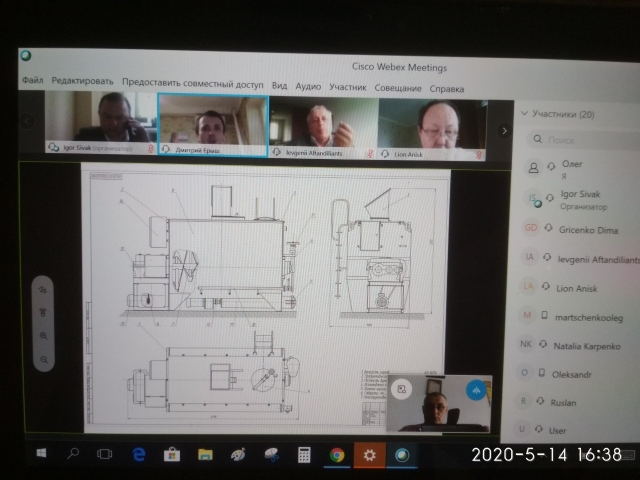Image resolution: width=640 pixels, height=480 pixels.
Task: Click the phone icon beside martschenkooleg
Action: (544, 315)
